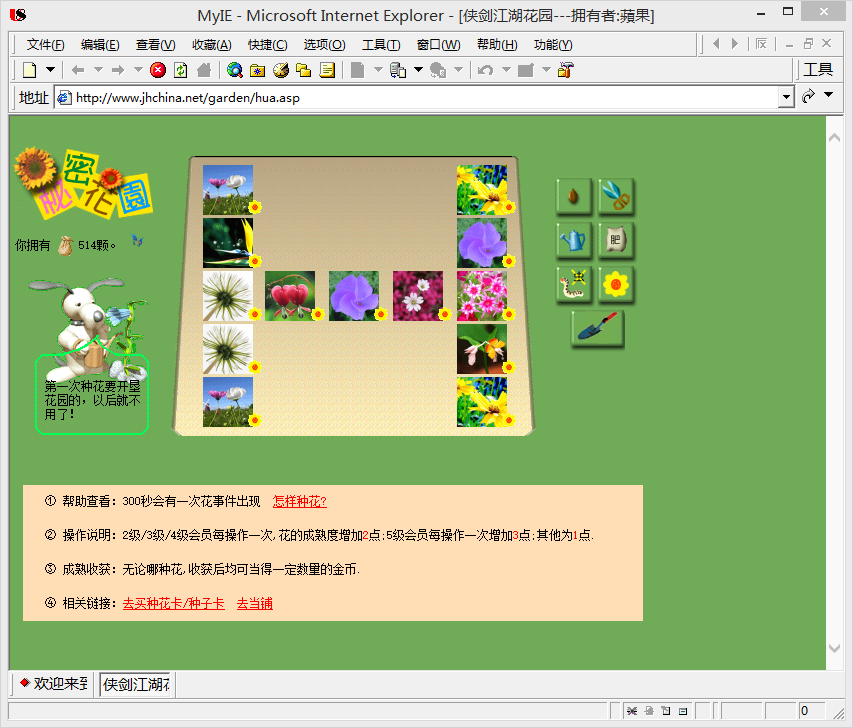853x728 pixels.
Task: Click the Forward arrow in toolbar
Action: pos(118,70)
